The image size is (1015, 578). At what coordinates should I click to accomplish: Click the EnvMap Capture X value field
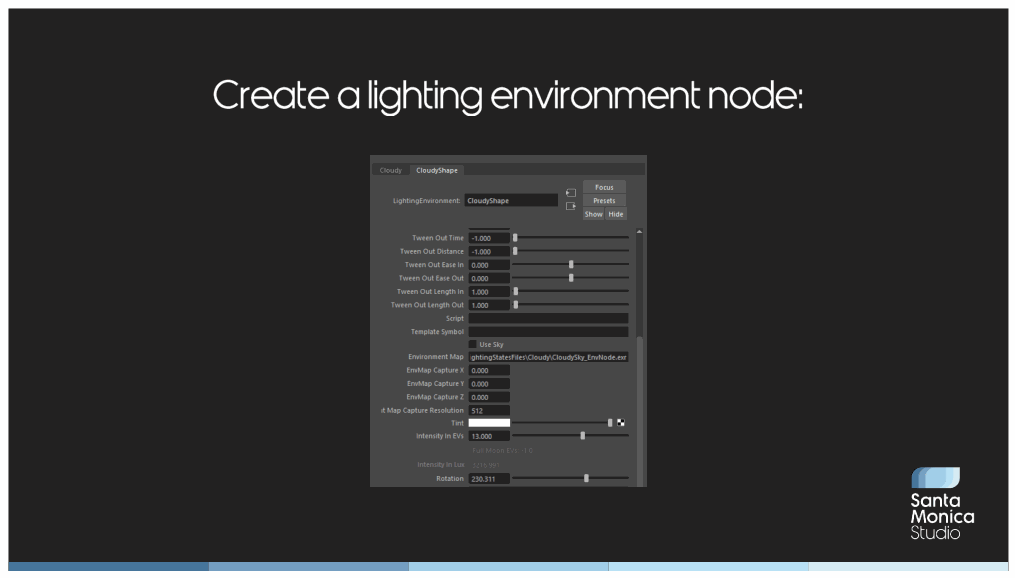tap(489, 371)
